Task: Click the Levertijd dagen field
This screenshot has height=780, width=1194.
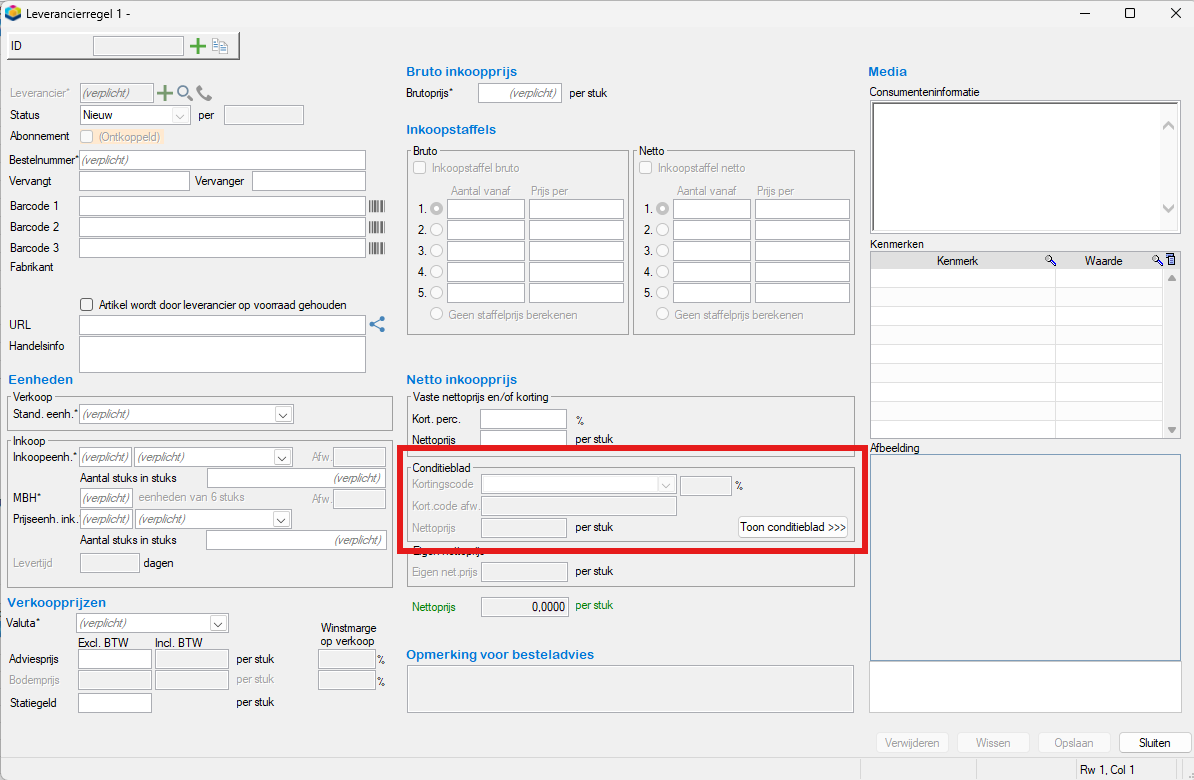Action: coord(110,563)
